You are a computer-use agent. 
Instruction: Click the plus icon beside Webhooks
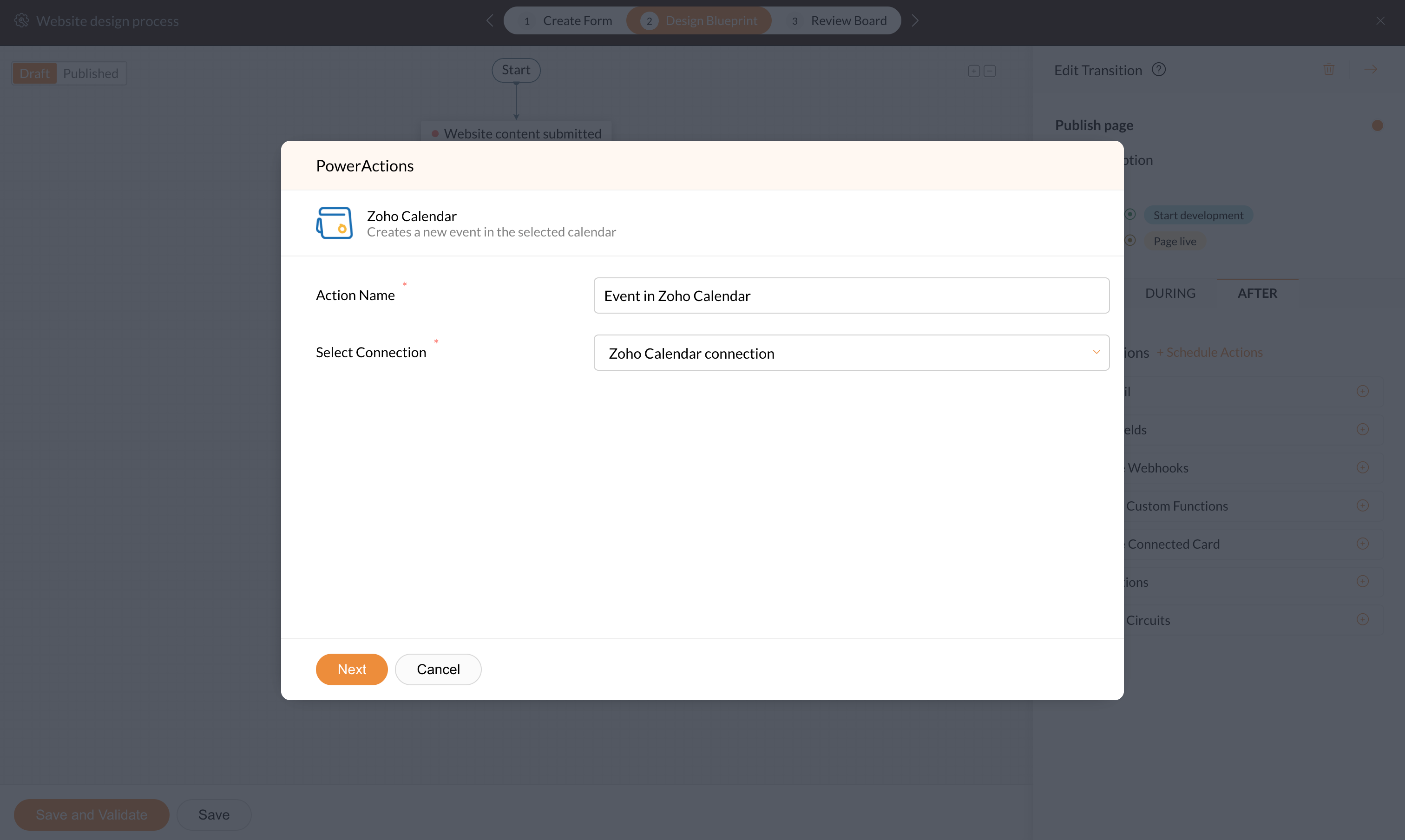coord(1363,467)
